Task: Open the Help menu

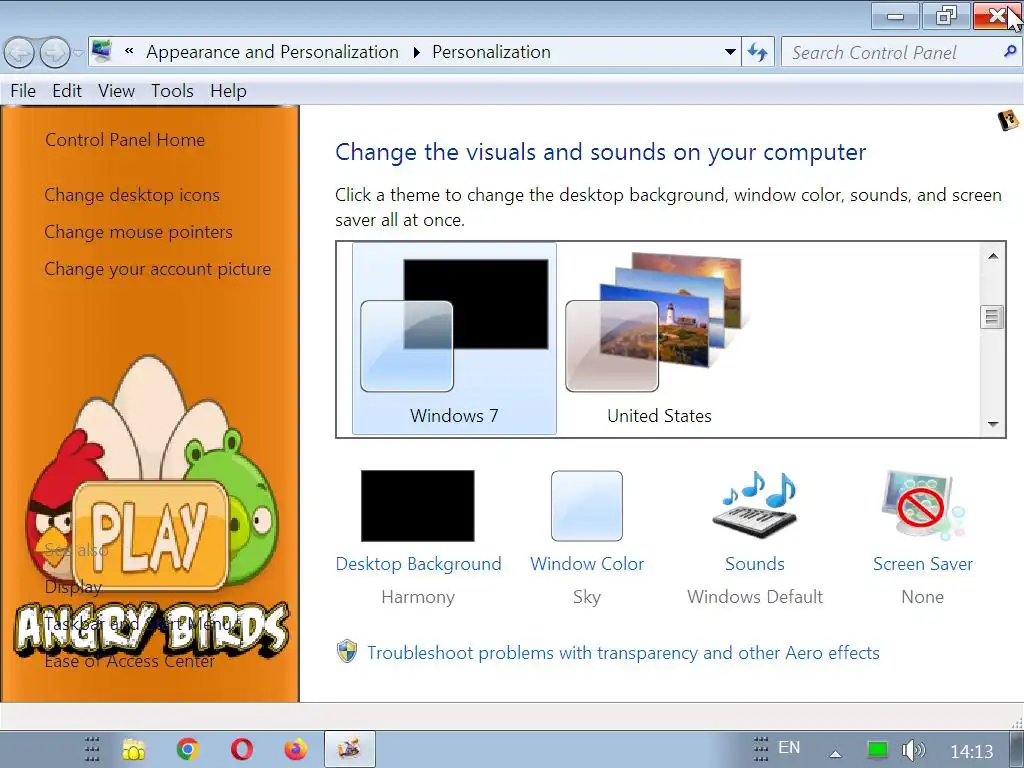Action: (229, 91)
